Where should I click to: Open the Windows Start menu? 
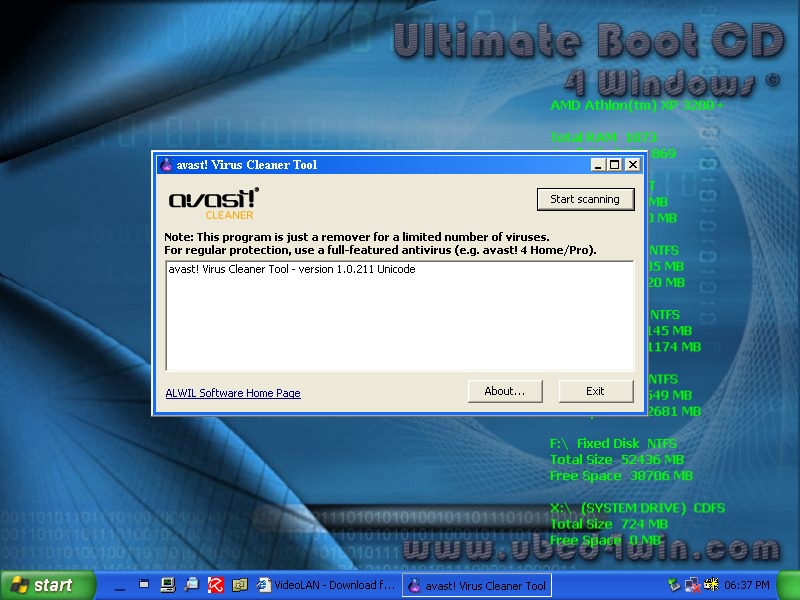point(42,585)
